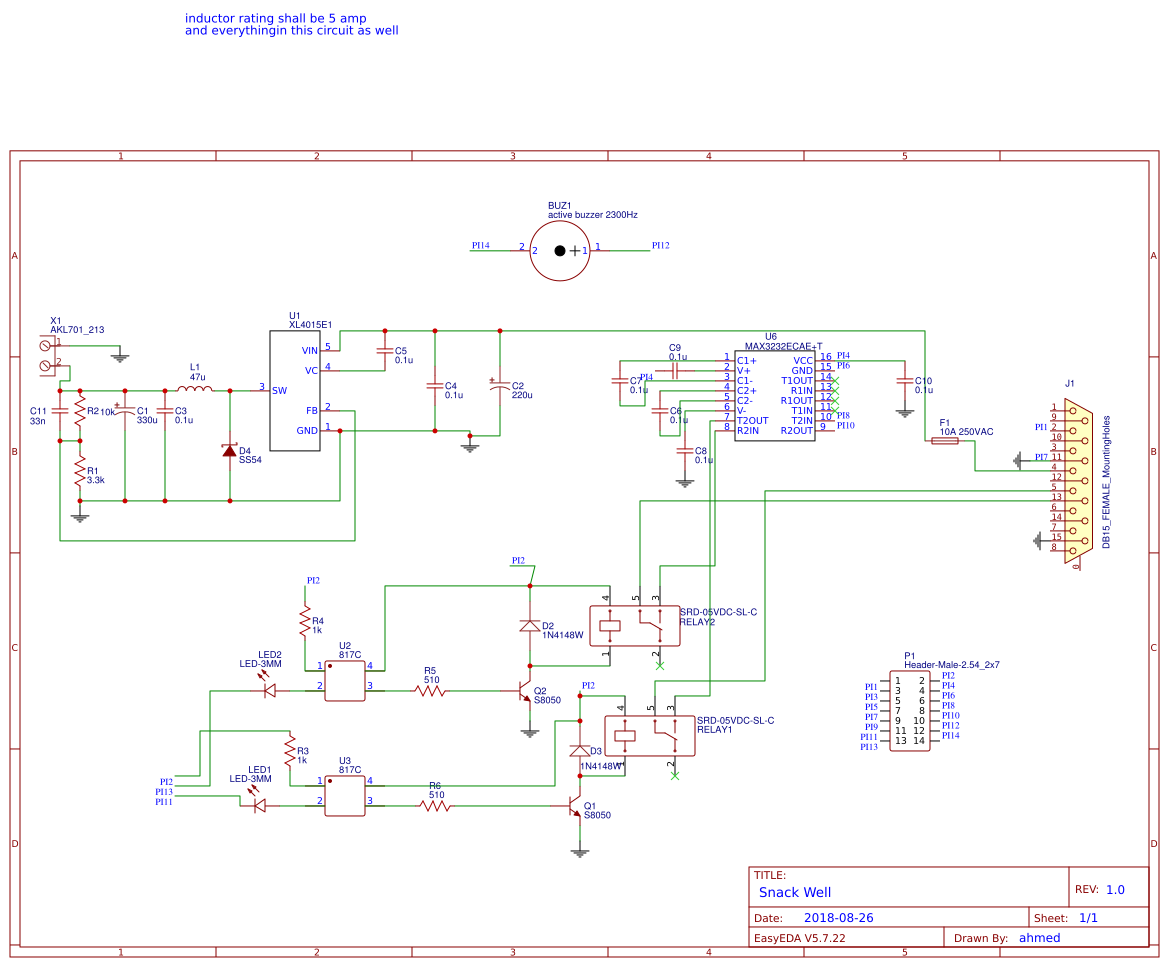Select the 10A 250VAC fuse F1

pyautogui.click(x=947, y=441)
